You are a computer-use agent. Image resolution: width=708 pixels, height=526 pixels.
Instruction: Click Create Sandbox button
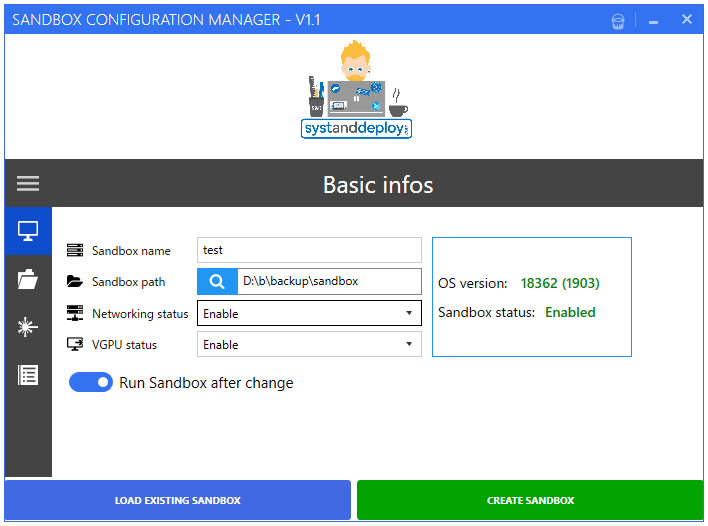[x=530, y=500]
